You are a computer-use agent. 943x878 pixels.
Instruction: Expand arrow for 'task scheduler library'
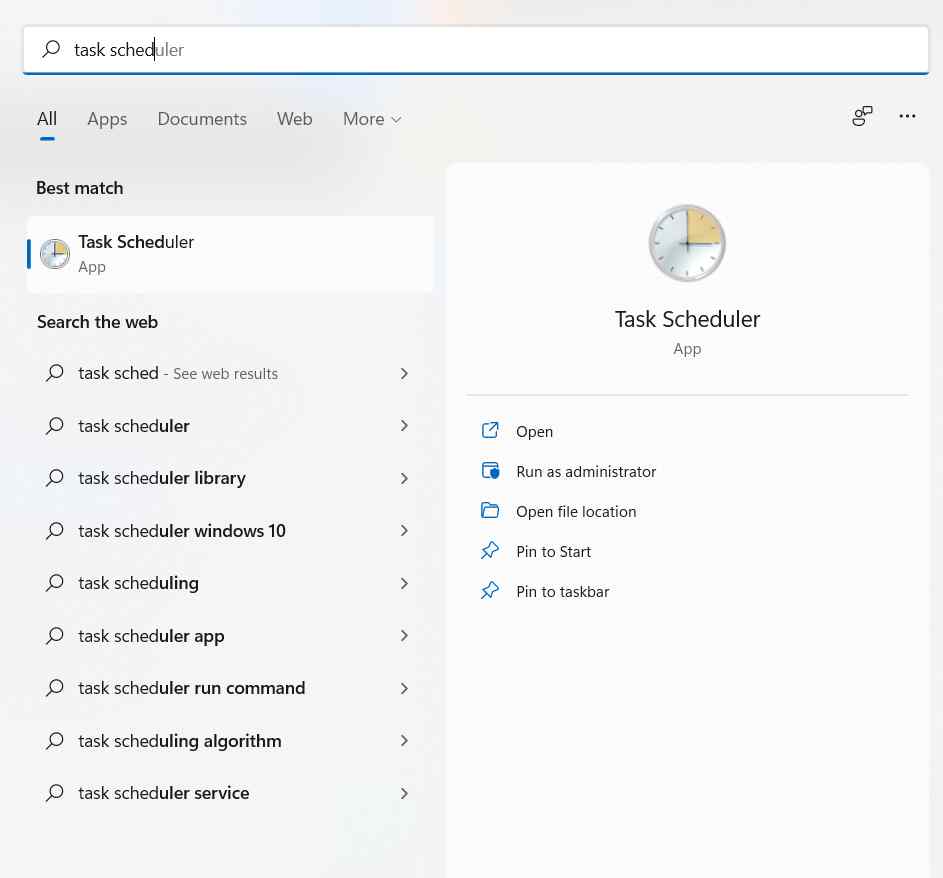[x=404, y=478]
